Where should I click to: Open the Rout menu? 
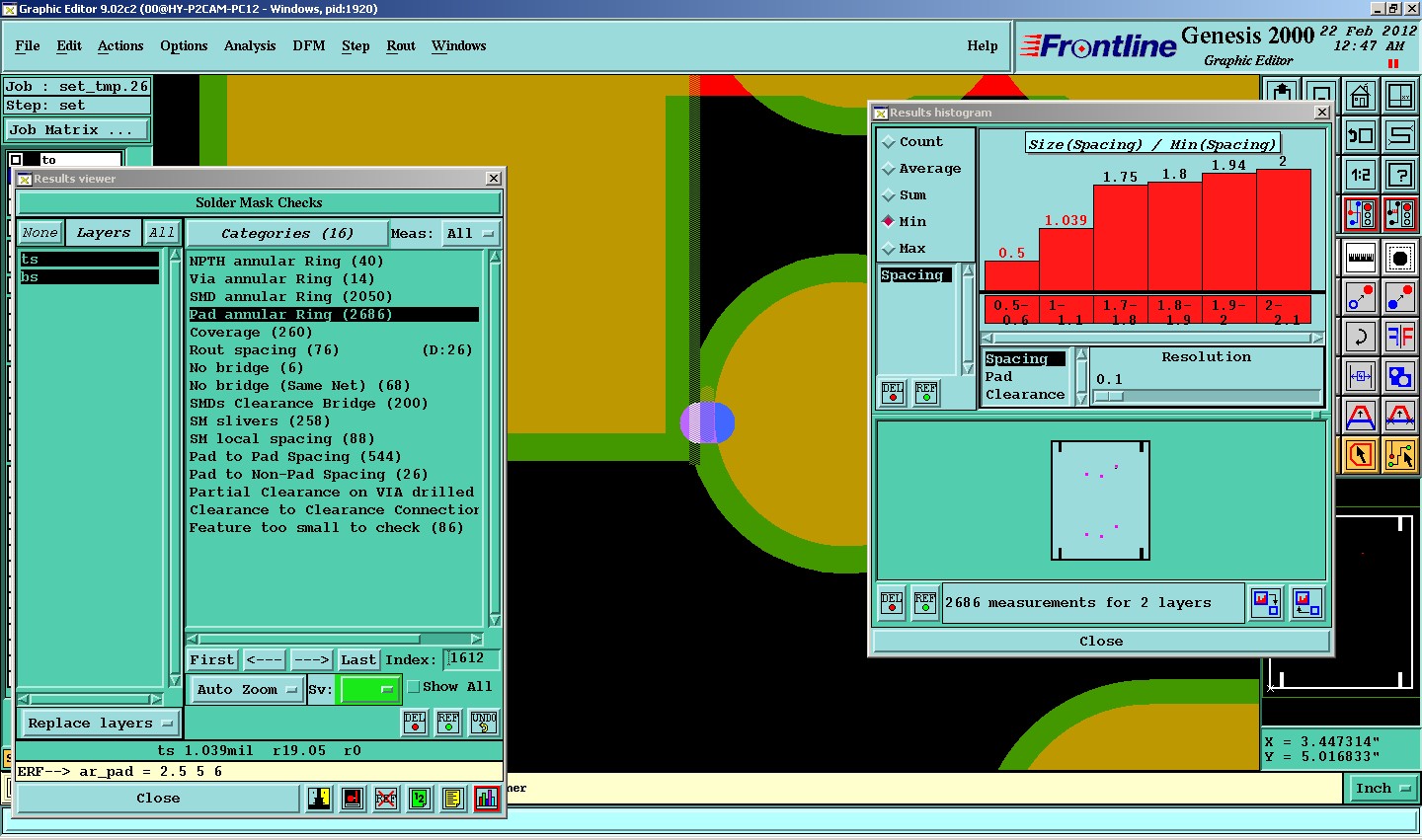click(x=401, y=46)
